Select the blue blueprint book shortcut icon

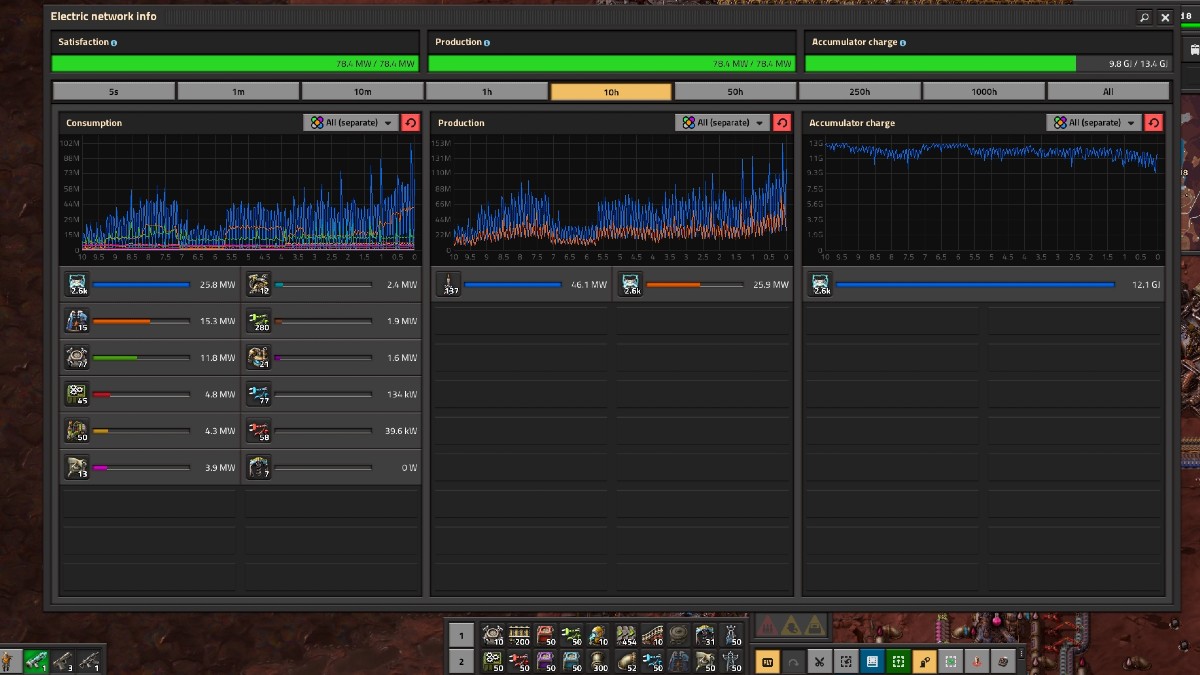click(x=872, y=661)
